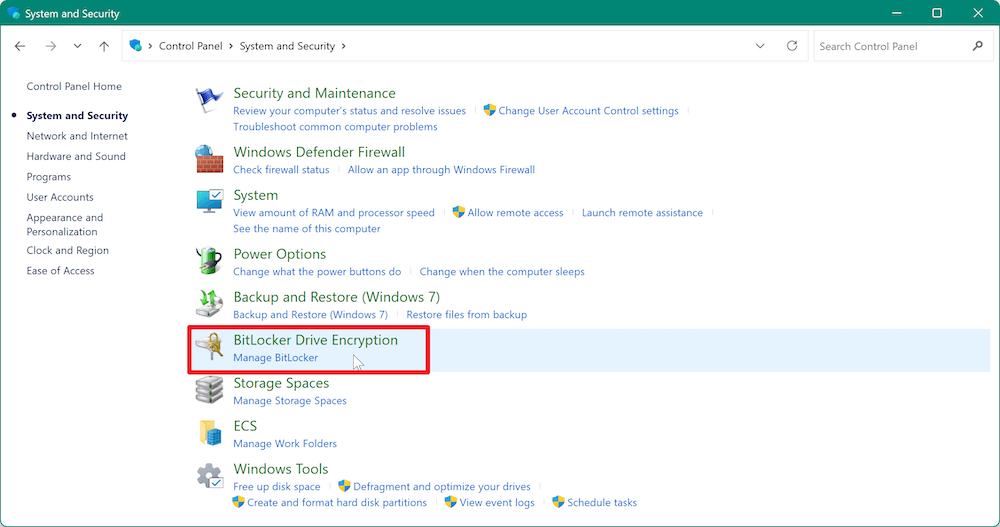Click Troubleshoot common computer problems

click(335, 127)
